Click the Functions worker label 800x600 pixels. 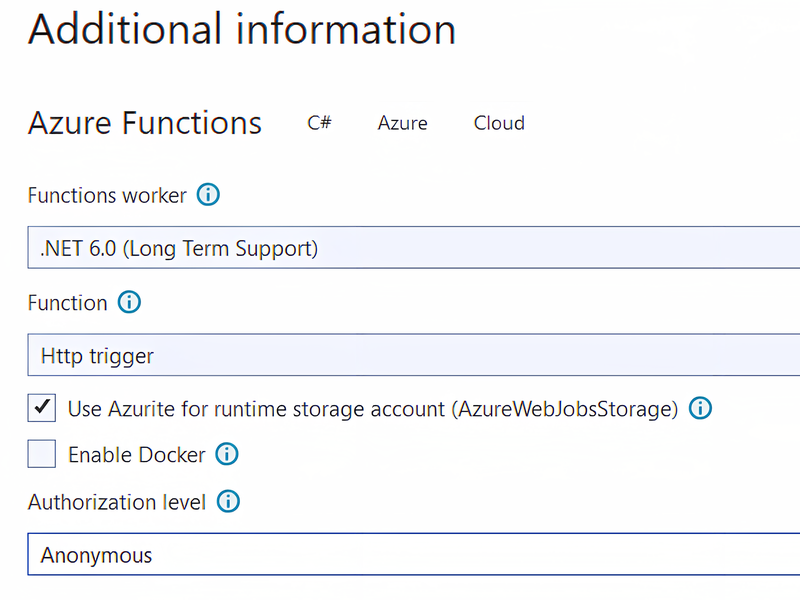[x=107, y=195]
